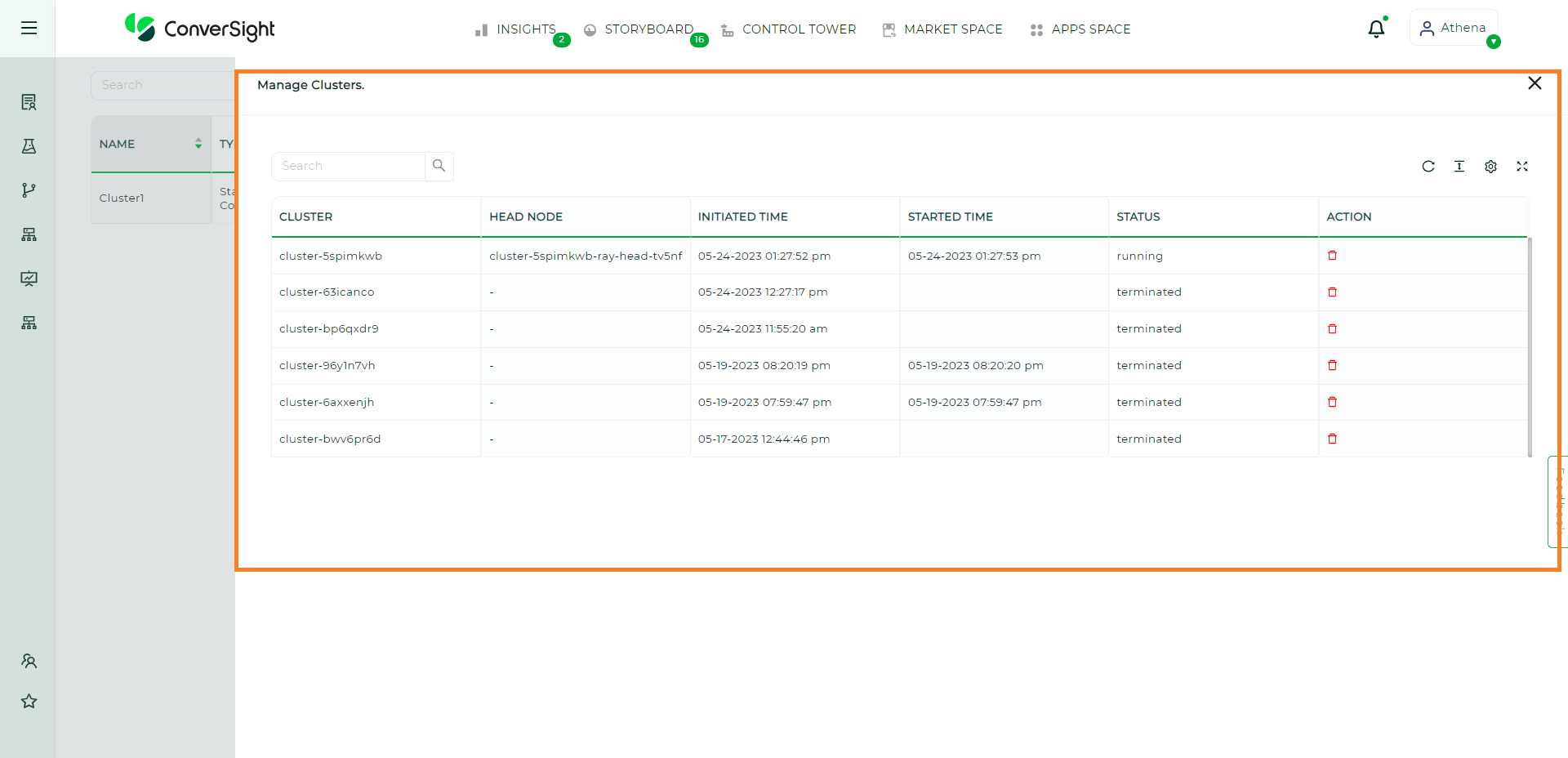
Task: Open the CONTROL TOWER menu item
Action: tap(799, 29)
